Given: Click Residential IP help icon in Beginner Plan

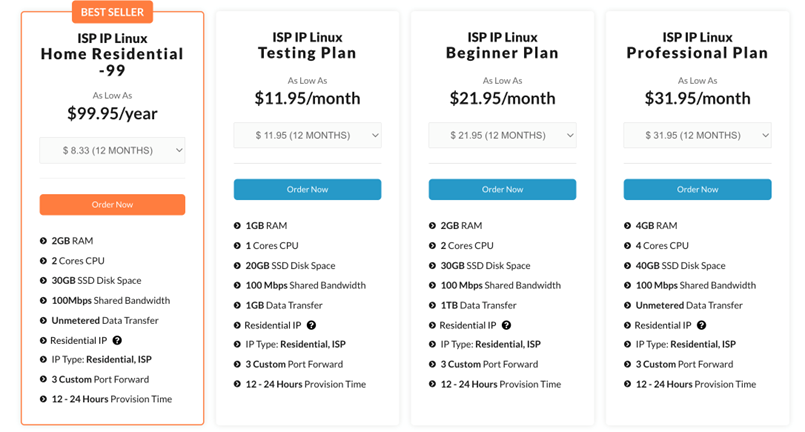Looking at the screenshot, I should pyautogui.click(x=506, y=325).
